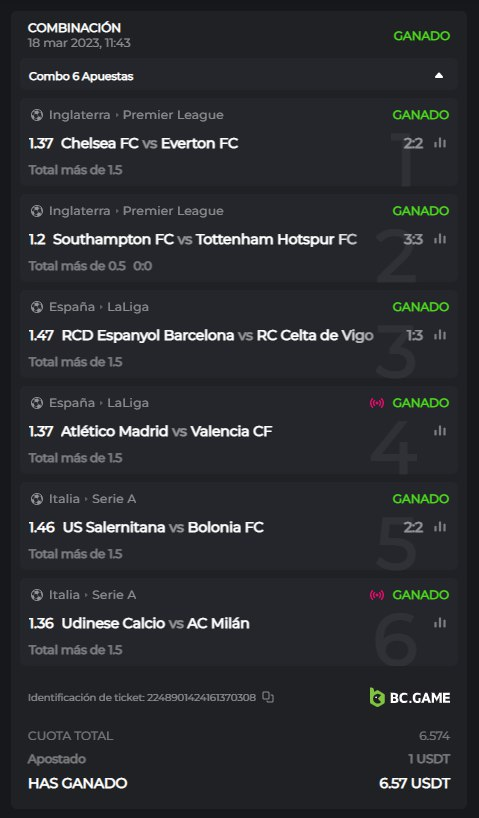Open the Udinese Calcio vs AC Milán match
Image resolution: width=479 pixels, height=818 pixels.
[x=155, y=623]
